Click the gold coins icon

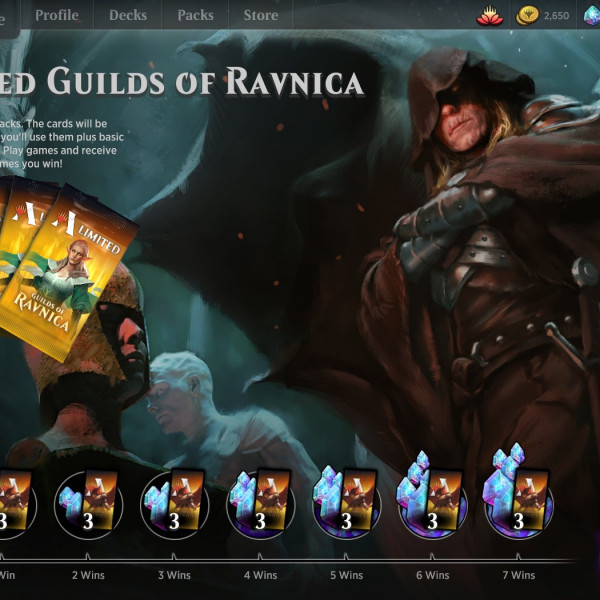click(527, 15)
